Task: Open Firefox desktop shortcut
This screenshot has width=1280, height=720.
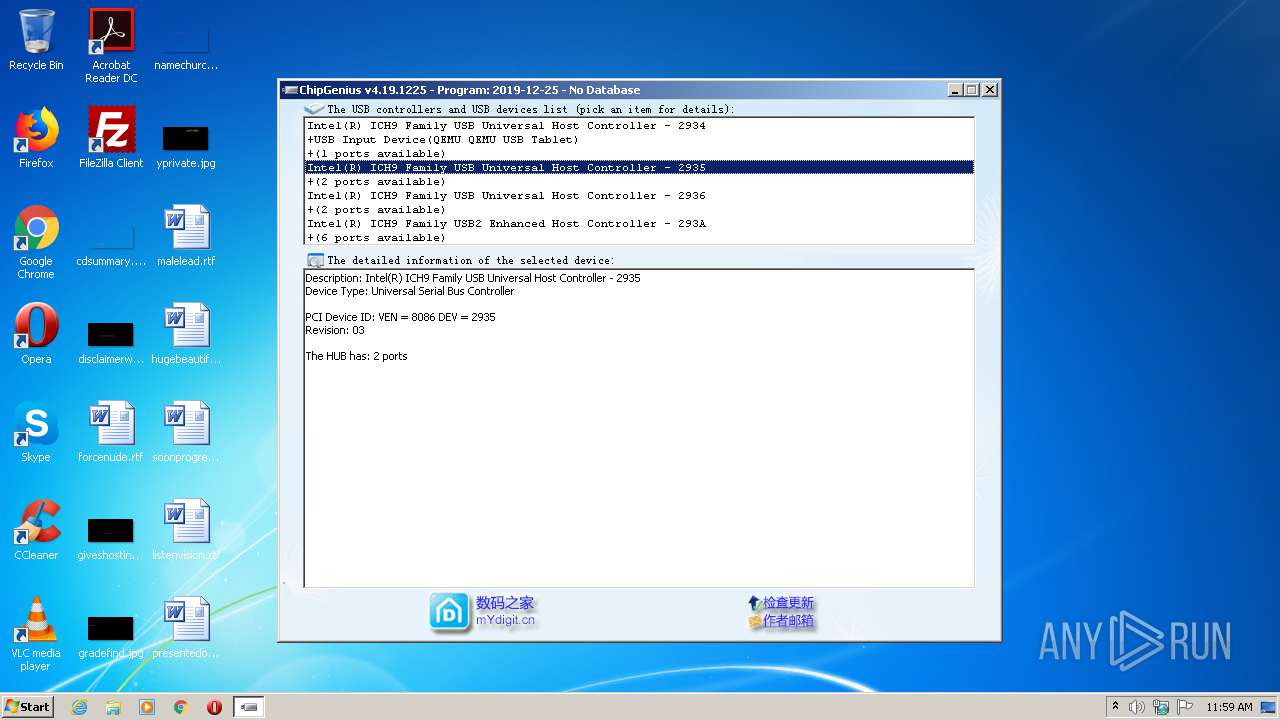Action: (36, 138)
